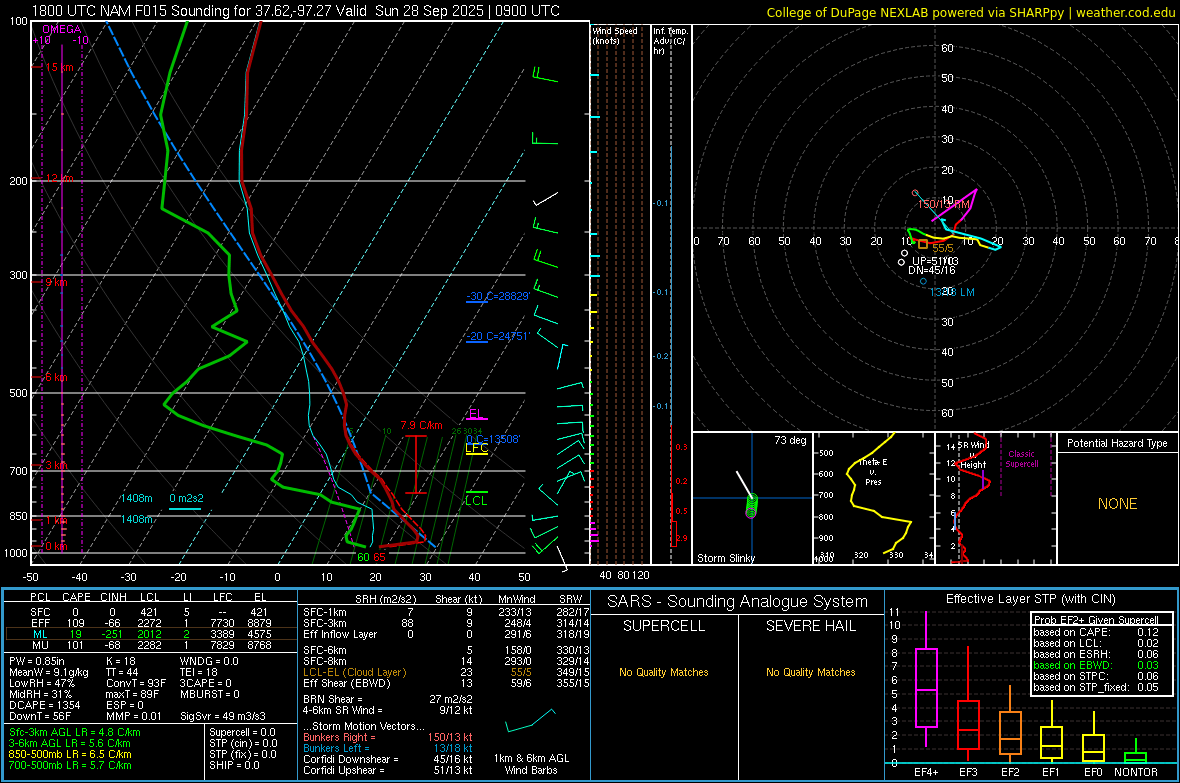Click the 'Supercell = 0.0' composite value
Image resolution: width=1180 pixels, height=783 pixels.
(x=242, y=732)
